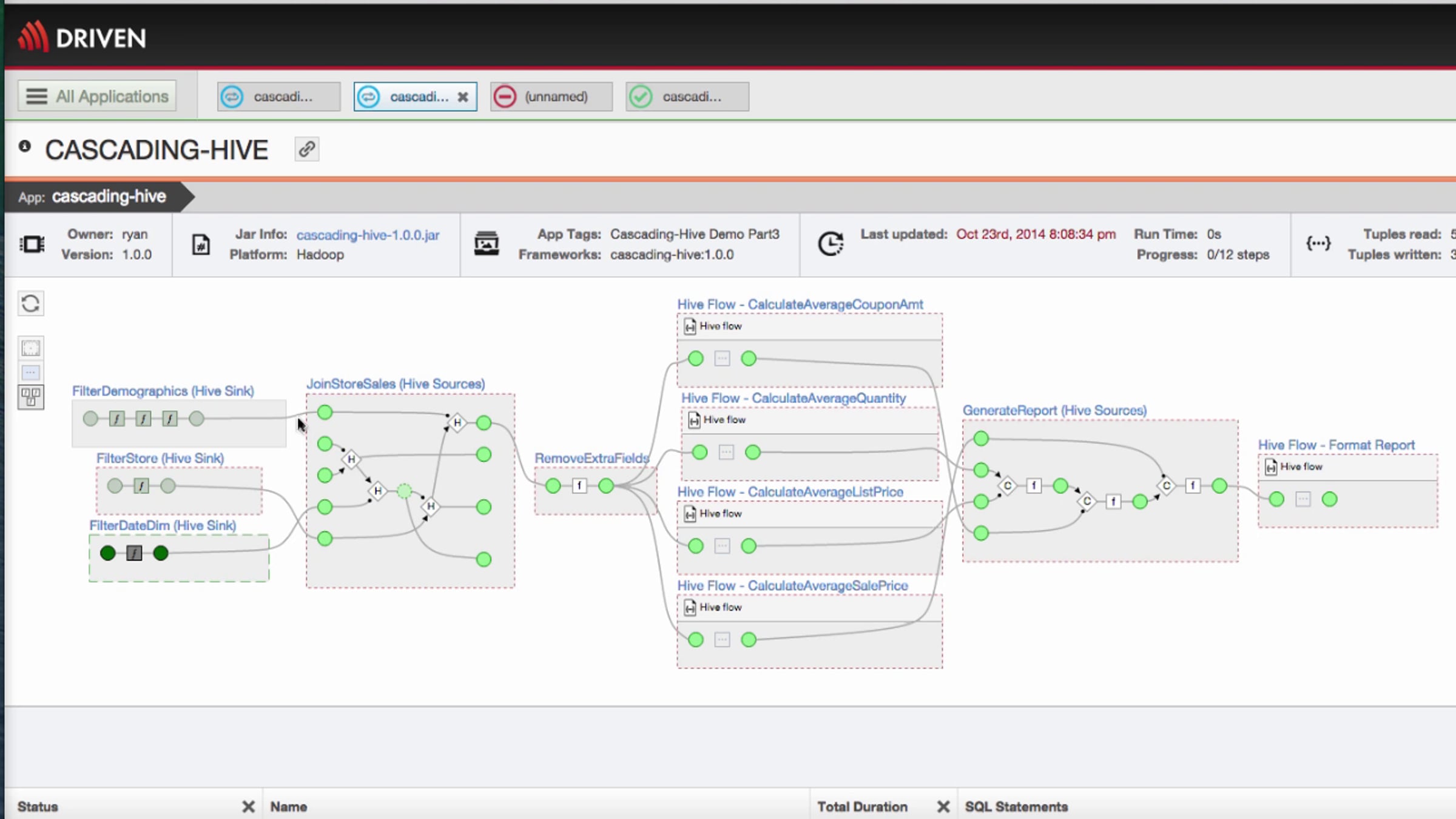The width and height of the screenshot is (1456, 819).
Task: Expand the collapsed step in CalculateAverageSalePrice flow
Action: point(722,639)
